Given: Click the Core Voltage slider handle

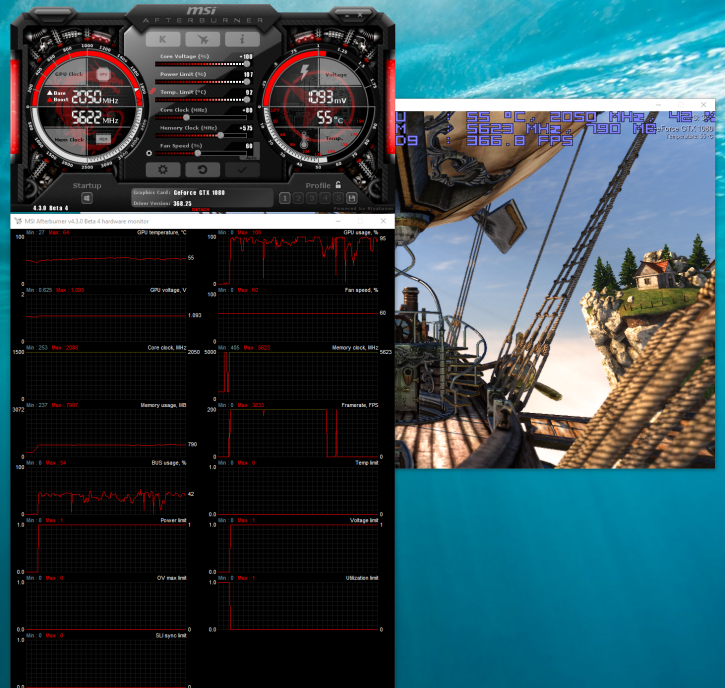Looking at the screenshot, I should (x=247, y=64).
